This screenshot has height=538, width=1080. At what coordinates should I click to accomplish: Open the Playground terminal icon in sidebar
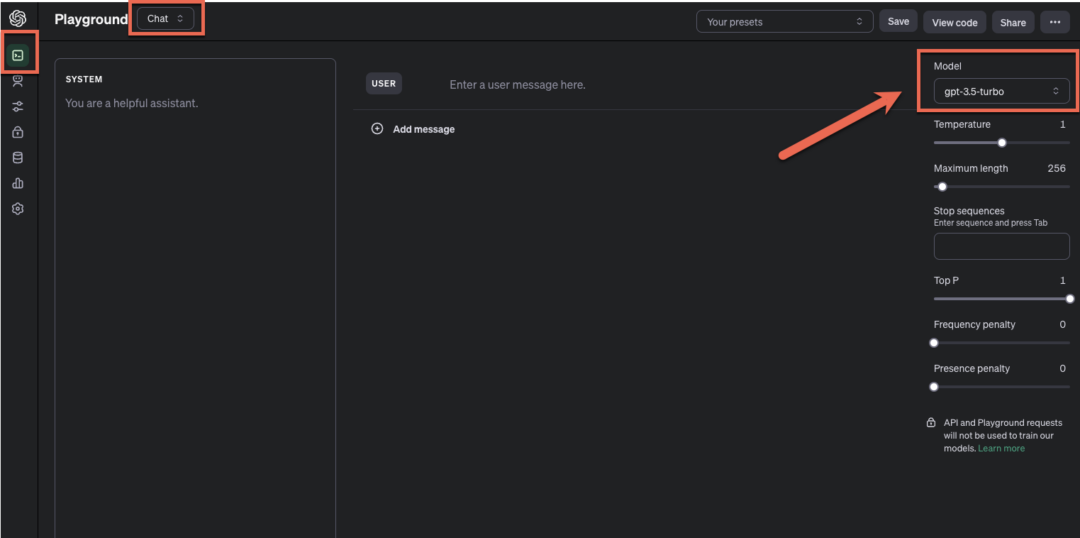point(17,55)
